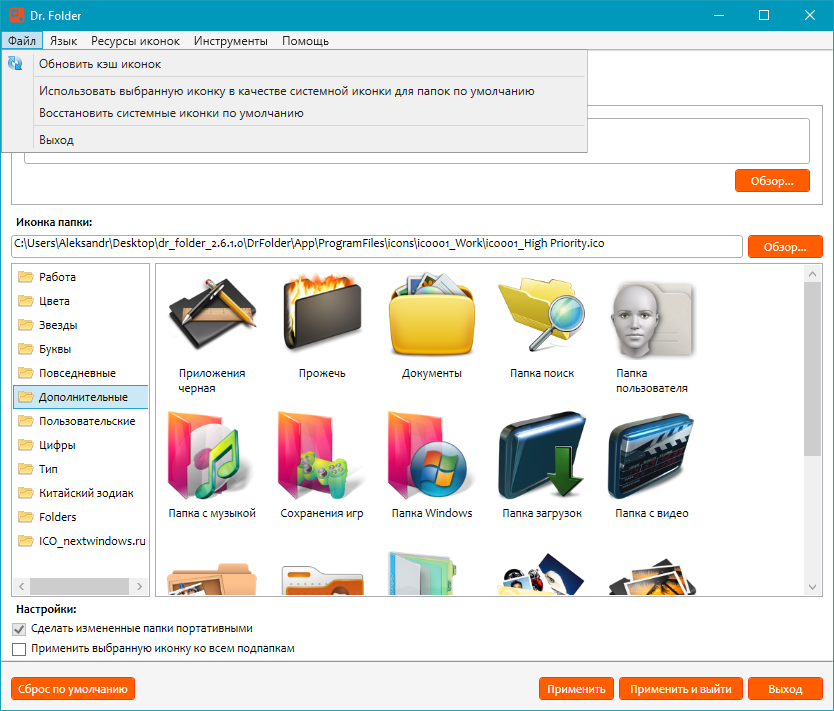Open the 'Файл' menu
The image size is (834, 711).
pyautogui.click(x=22, y=40)
